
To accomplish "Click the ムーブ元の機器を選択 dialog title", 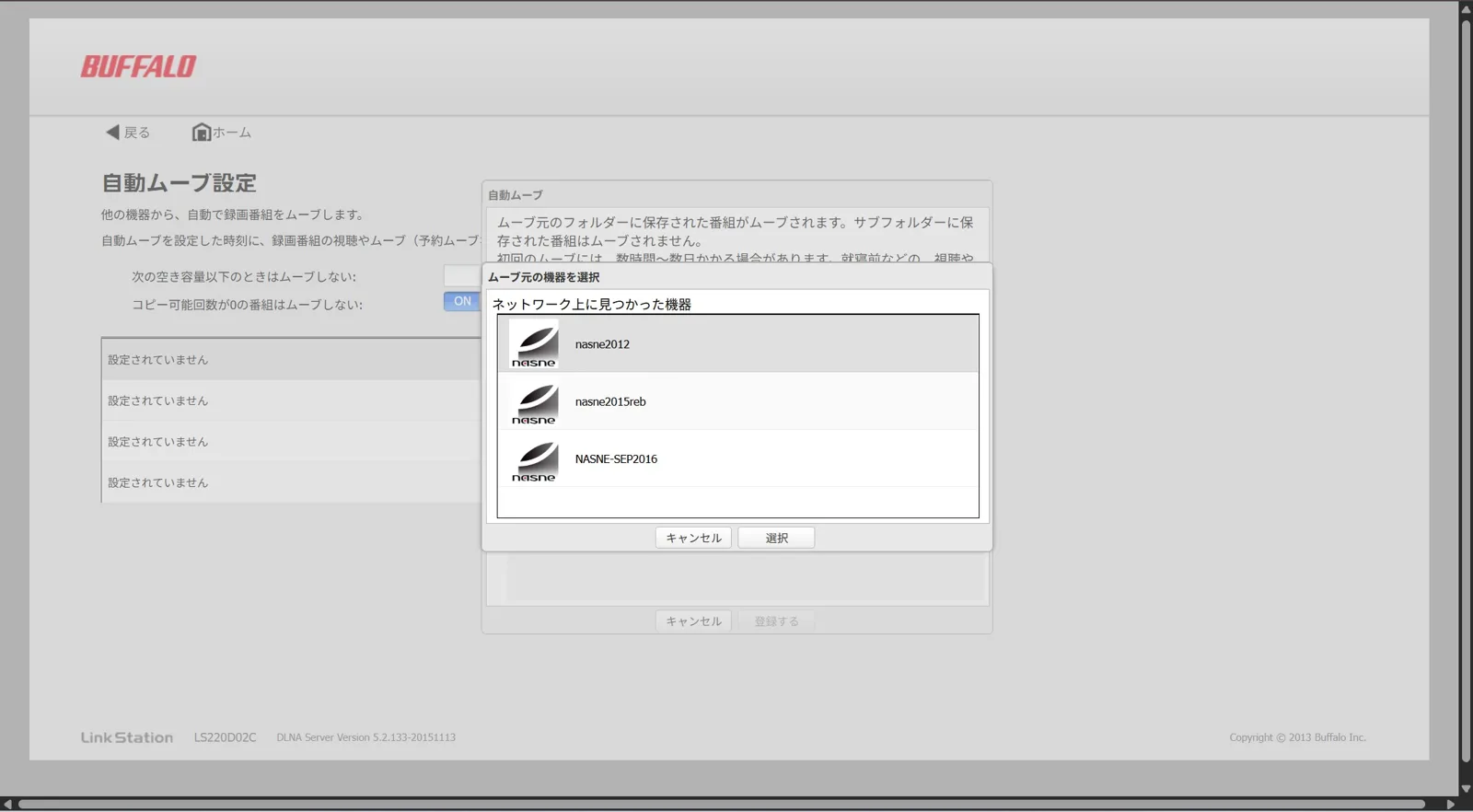I will 543,277.
